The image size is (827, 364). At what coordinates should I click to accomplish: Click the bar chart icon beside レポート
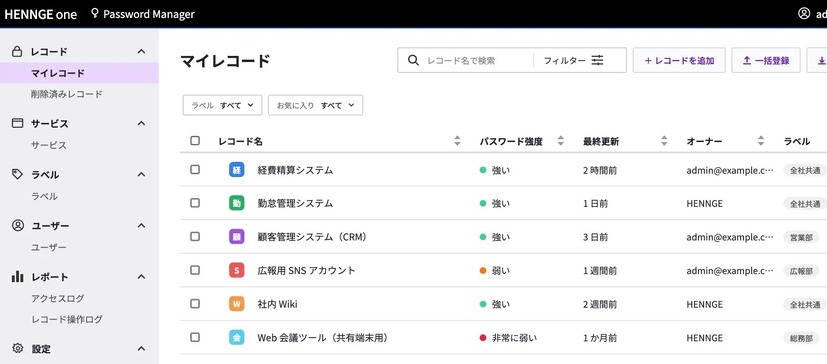[17, 277]
